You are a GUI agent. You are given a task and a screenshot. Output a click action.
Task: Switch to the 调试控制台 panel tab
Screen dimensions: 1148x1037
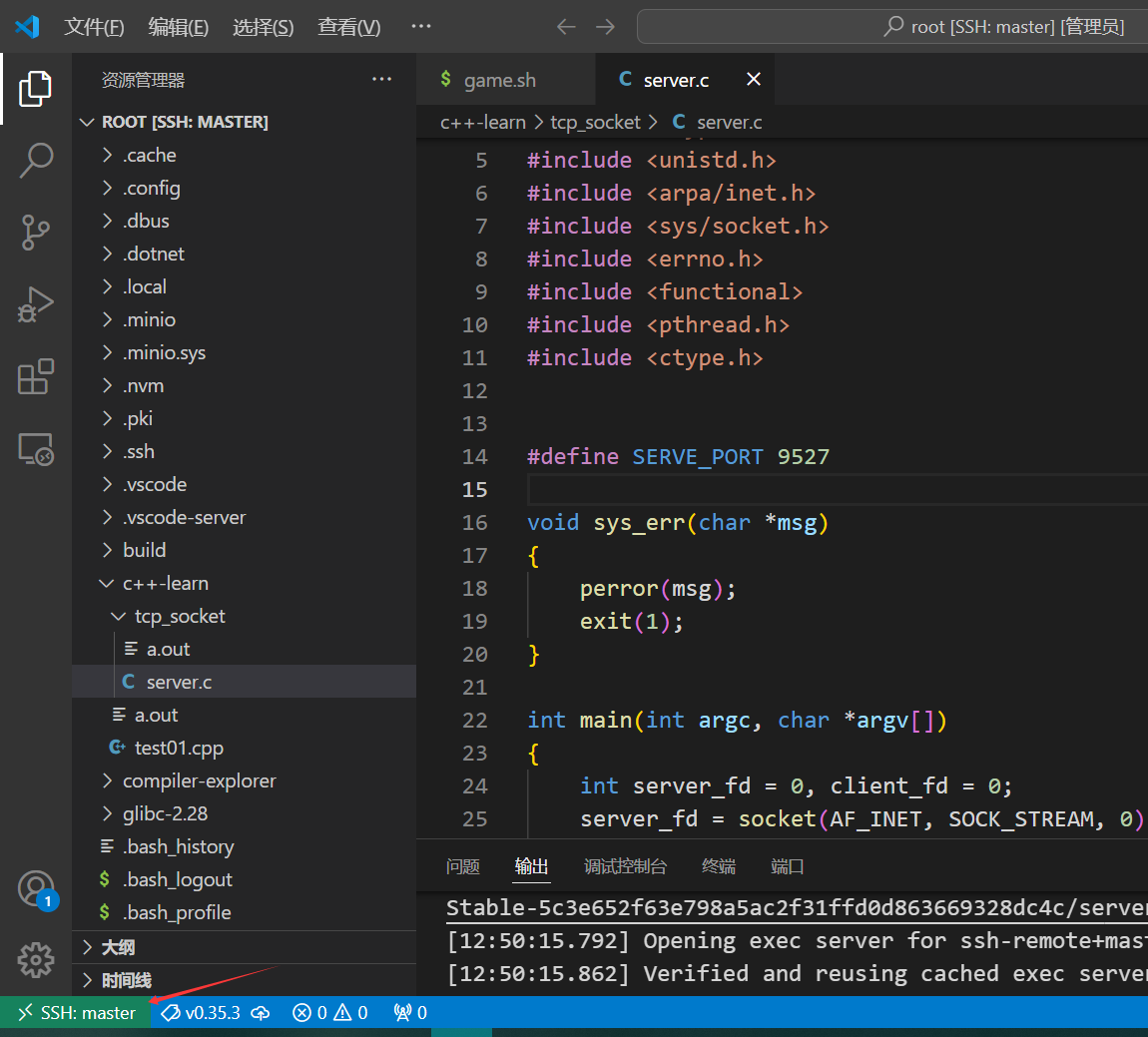[625, 866]
